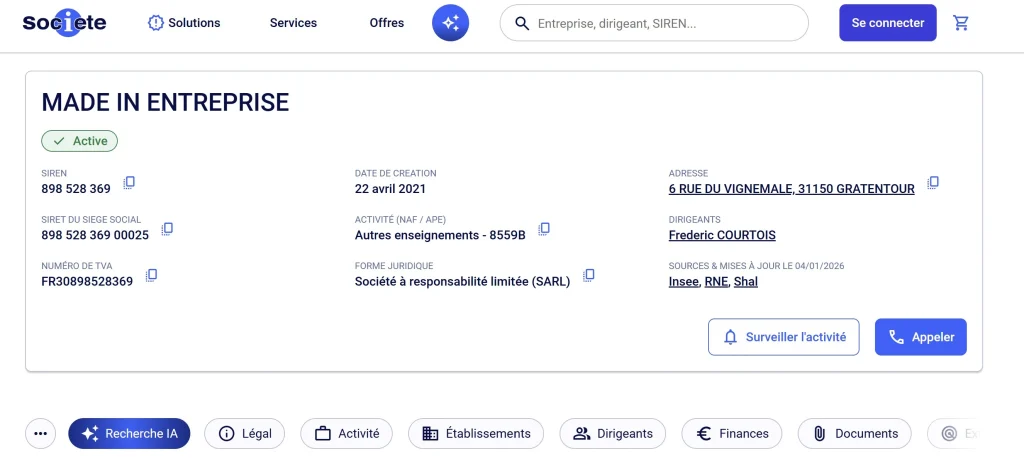Select the MADE IN ENTREPRISE title
The image size is (1024, 464).
(165, 103)
